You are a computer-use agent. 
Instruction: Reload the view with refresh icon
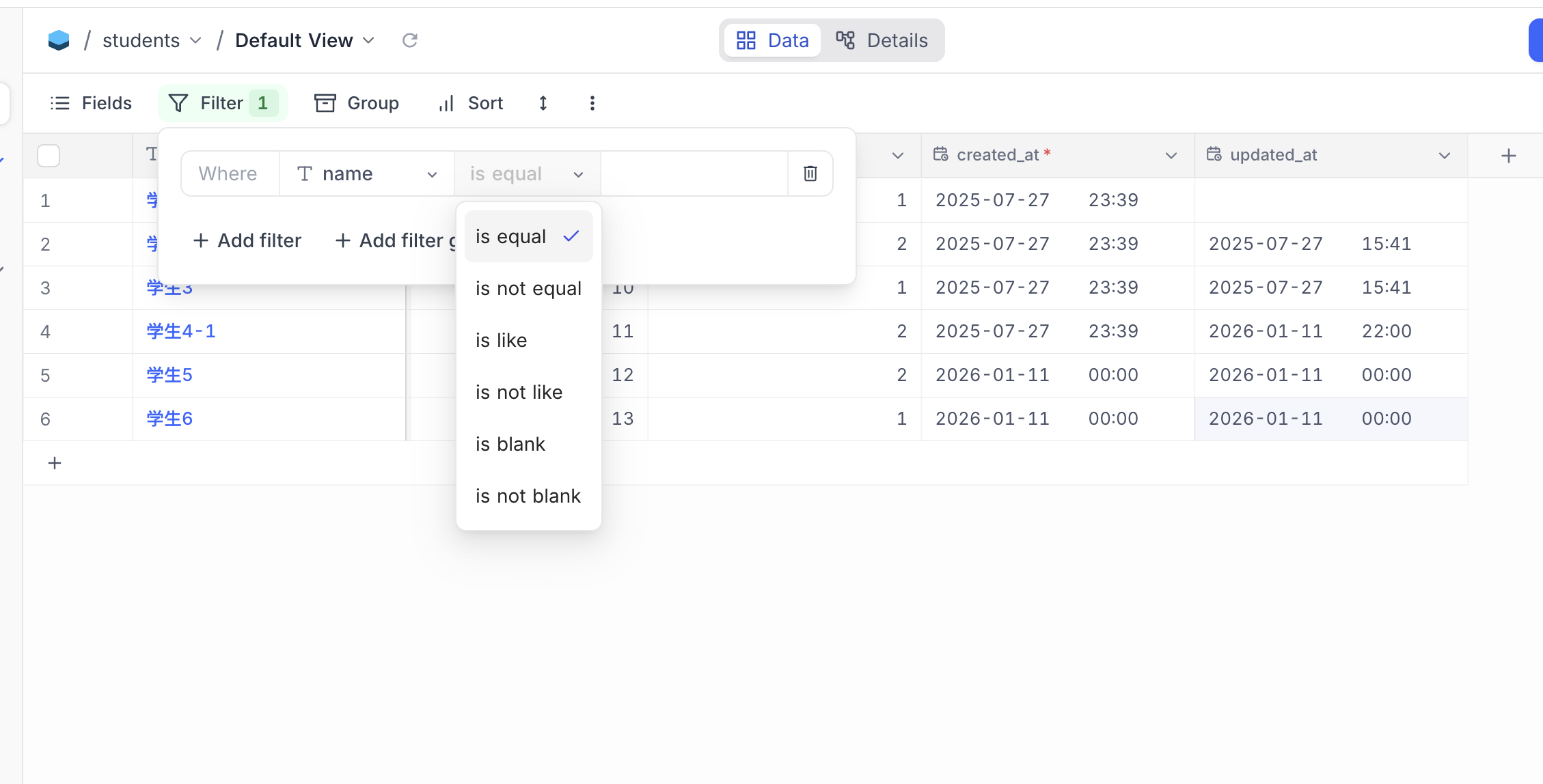click(x=409, y=40)
